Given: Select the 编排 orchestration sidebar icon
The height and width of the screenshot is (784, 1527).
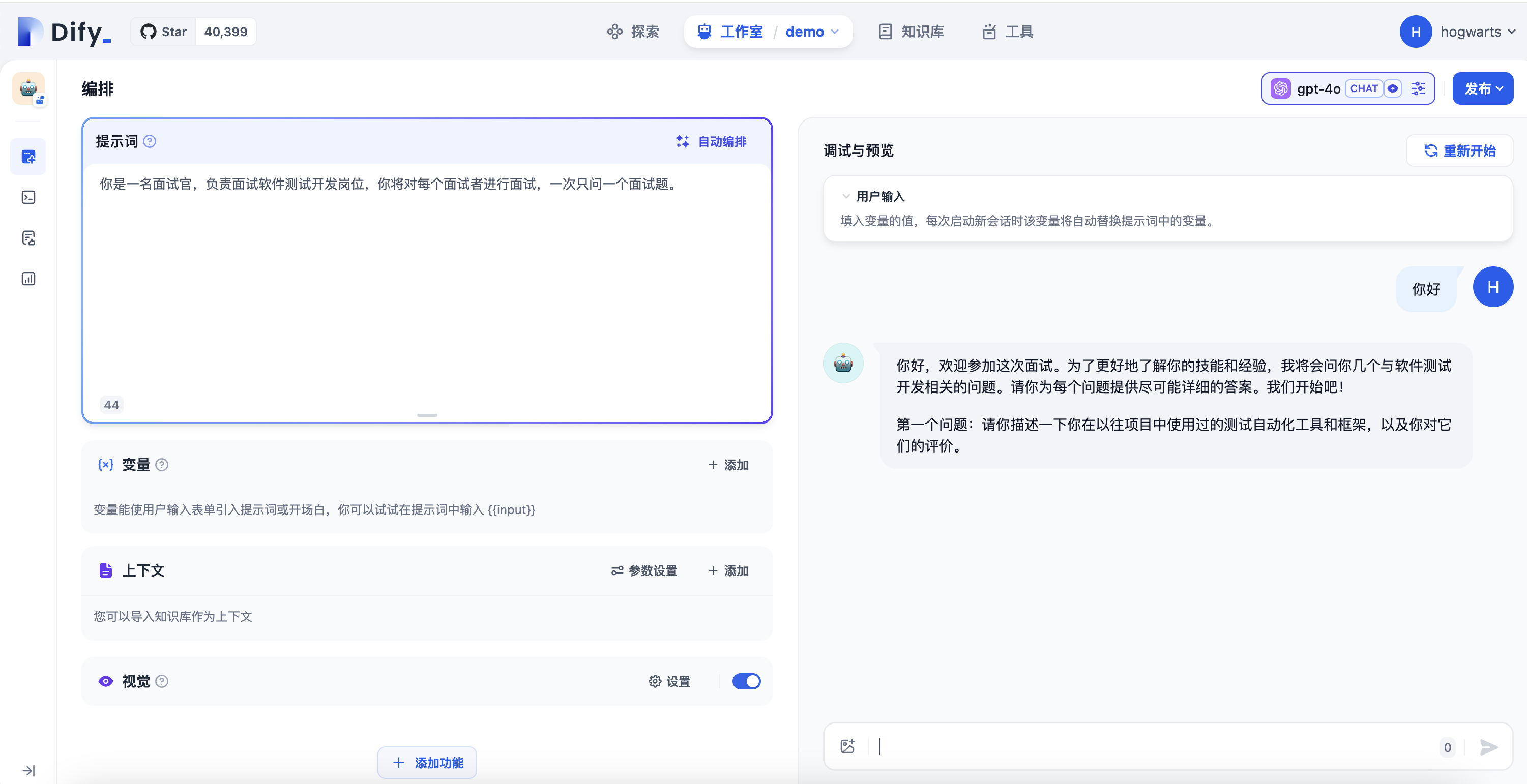Looking at the screenshot, I should click(x=28, y=157).
